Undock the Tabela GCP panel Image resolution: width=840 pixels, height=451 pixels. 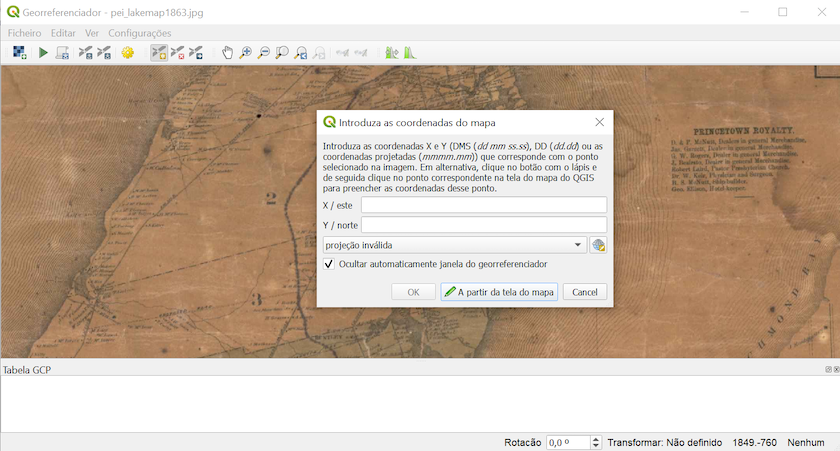coord(827,370)
